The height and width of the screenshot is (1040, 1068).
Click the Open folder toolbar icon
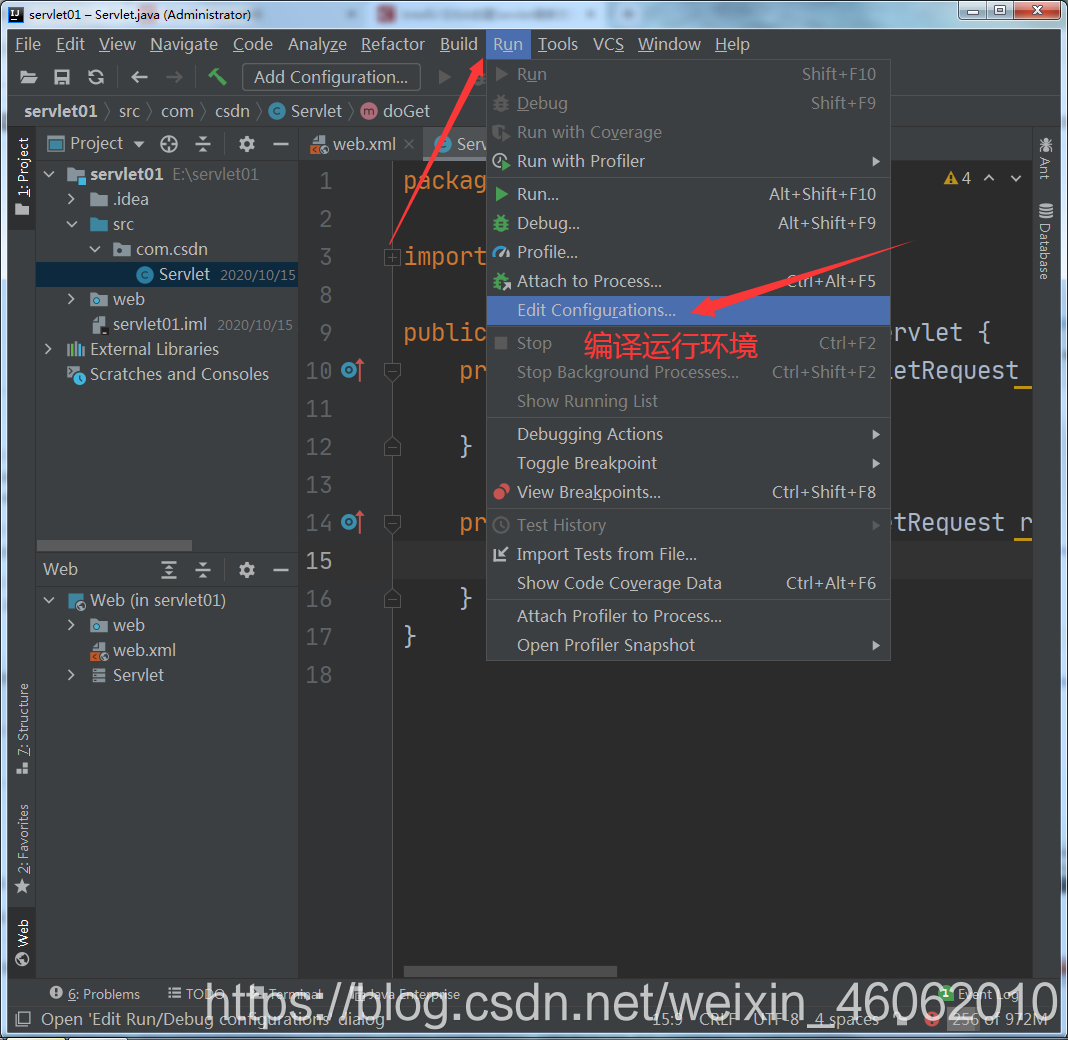[x=29, y=77]
